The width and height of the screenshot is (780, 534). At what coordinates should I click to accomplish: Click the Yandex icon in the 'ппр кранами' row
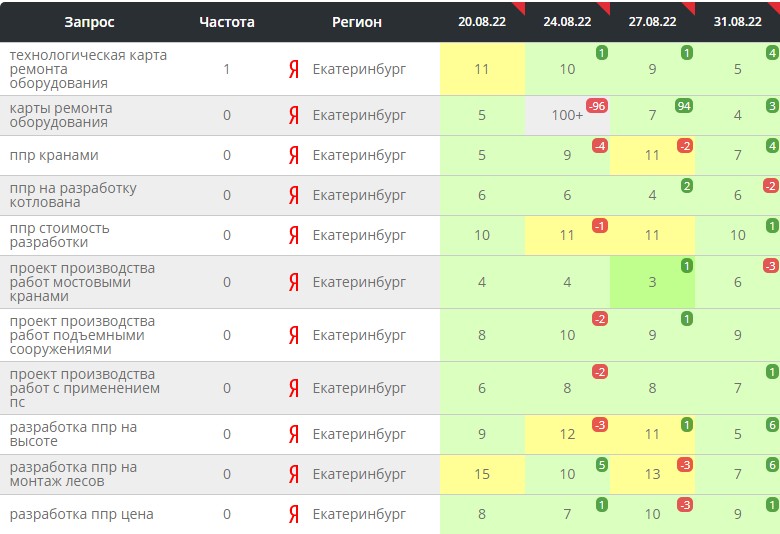pyautogui.click(x=294, y=155)
